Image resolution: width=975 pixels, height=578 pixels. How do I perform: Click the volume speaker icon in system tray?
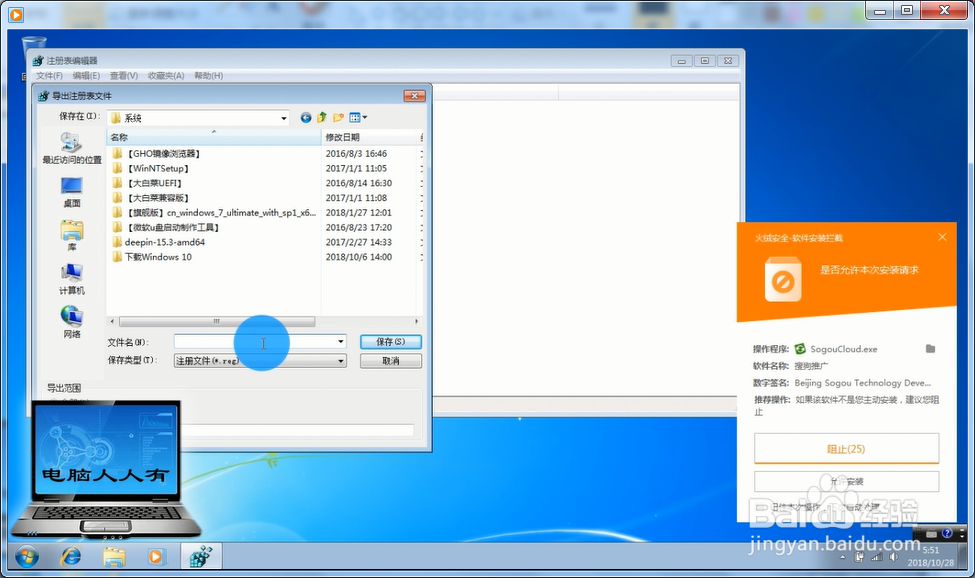894,557
